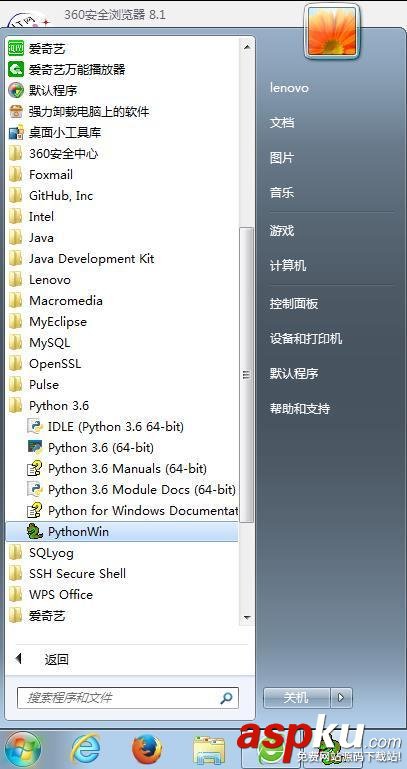
Task: Open Python 3.6 Manuals (64-bit) icon
Action: coord(35,469)
